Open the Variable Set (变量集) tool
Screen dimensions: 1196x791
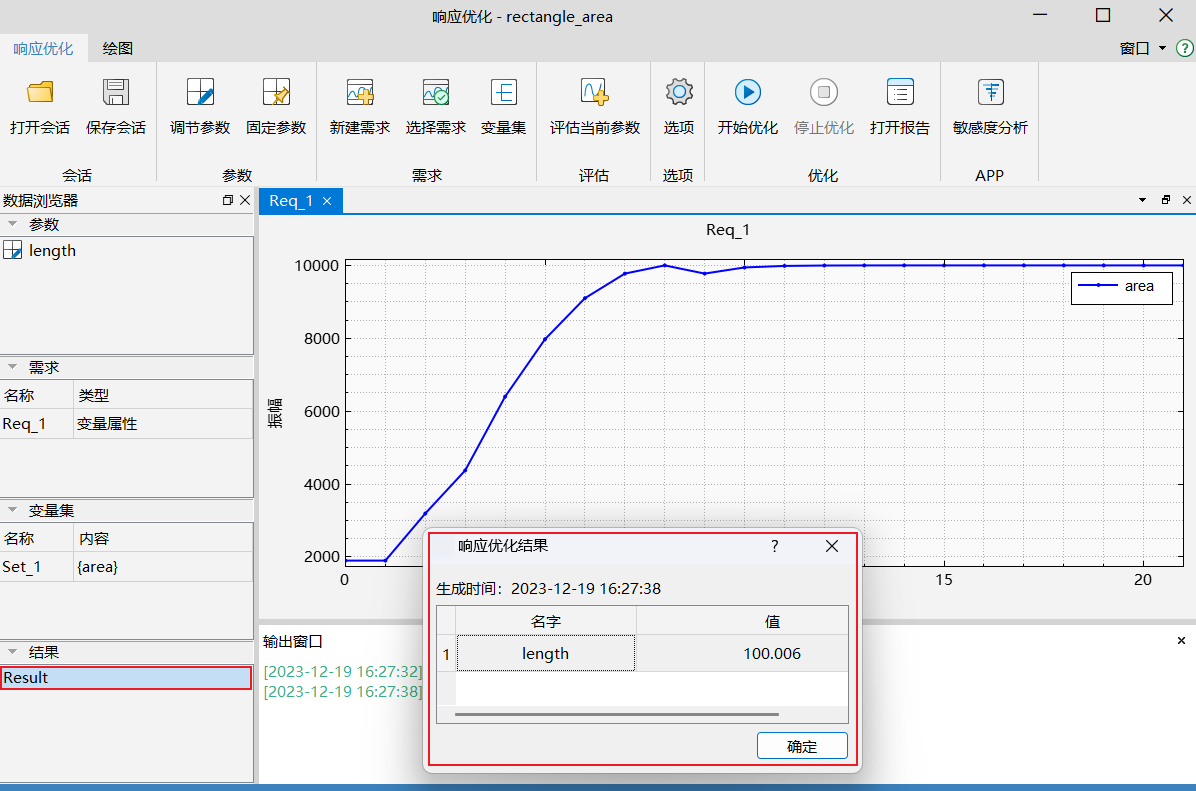(x=503, y=94)
